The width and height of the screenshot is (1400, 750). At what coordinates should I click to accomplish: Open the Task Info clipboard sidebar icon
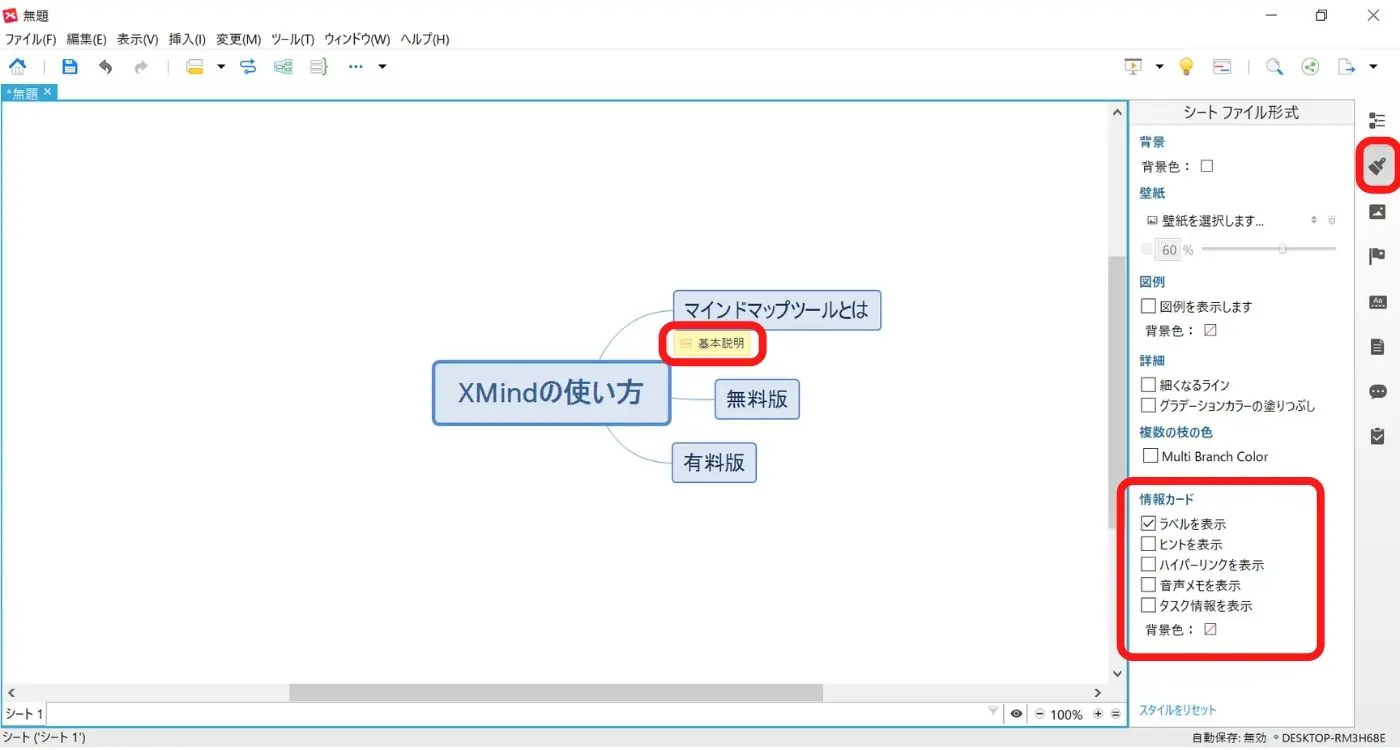1377,436
